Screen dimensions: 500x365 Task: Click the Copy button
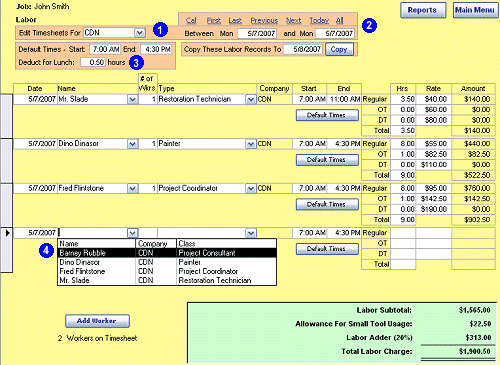click(x=339, y=49)
